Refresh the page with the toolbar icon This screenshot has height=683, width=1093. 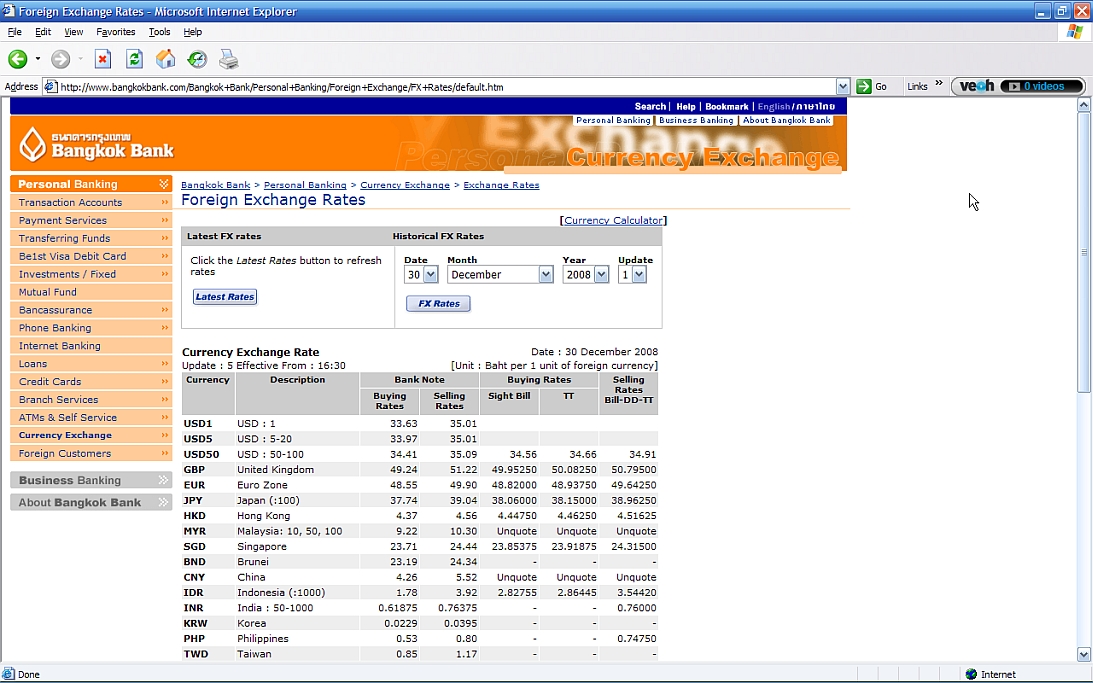[x=134, y=59]
